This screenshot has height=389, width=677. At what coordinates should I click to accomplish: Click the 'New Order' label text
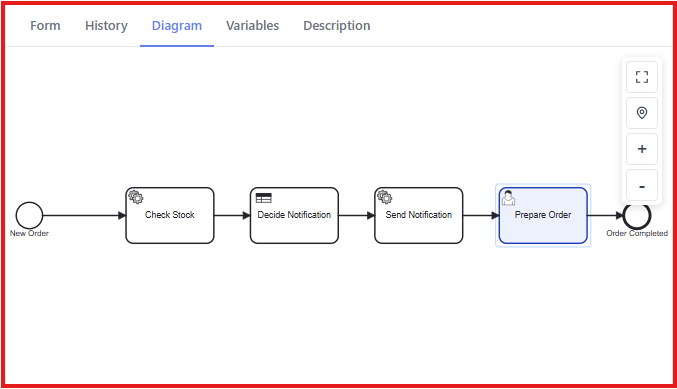coord(29,233)
